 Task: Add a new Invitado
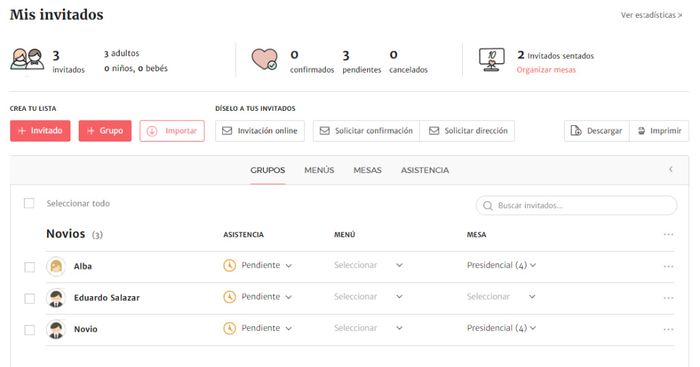point(40,131)
